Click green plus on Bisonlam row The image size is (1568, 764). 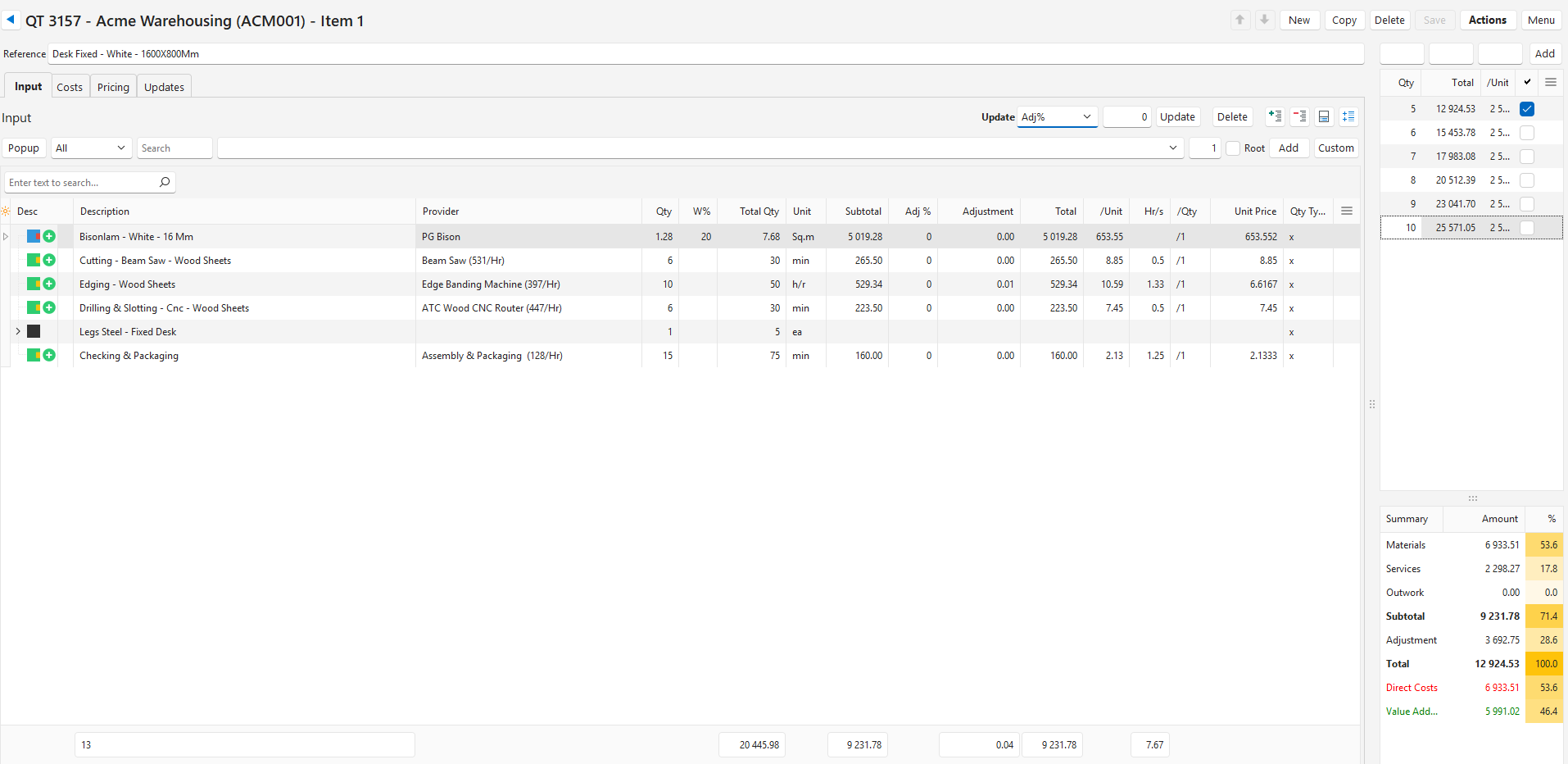[x=49, y=236]
